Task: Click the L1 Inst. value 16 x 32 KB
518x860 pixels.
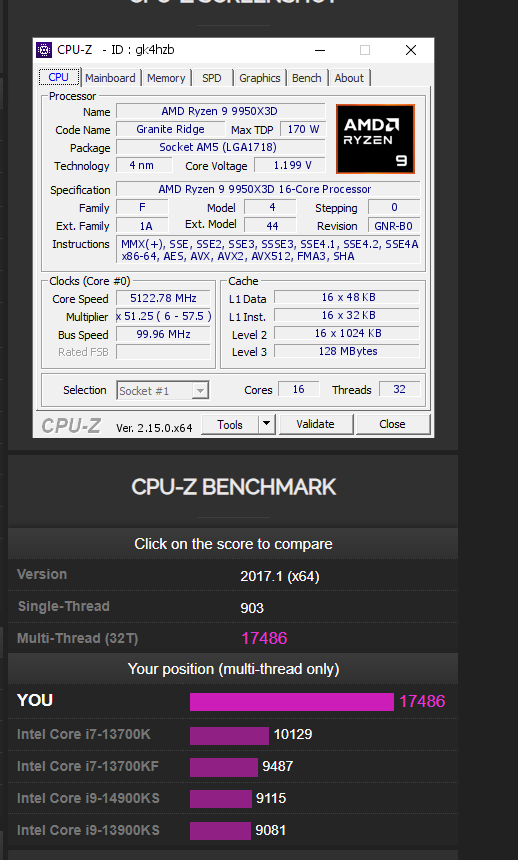Action: tap(347, 315)
